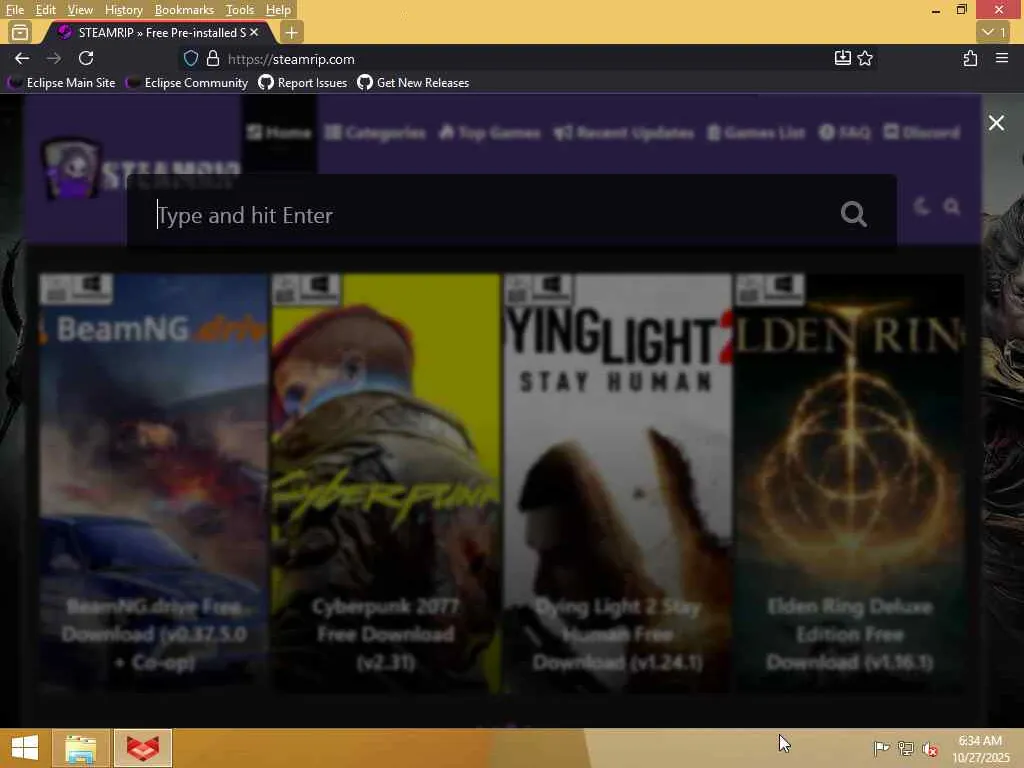Open the Windows Start button
This screenshot has width=1024, height=768.
point(25,748)
